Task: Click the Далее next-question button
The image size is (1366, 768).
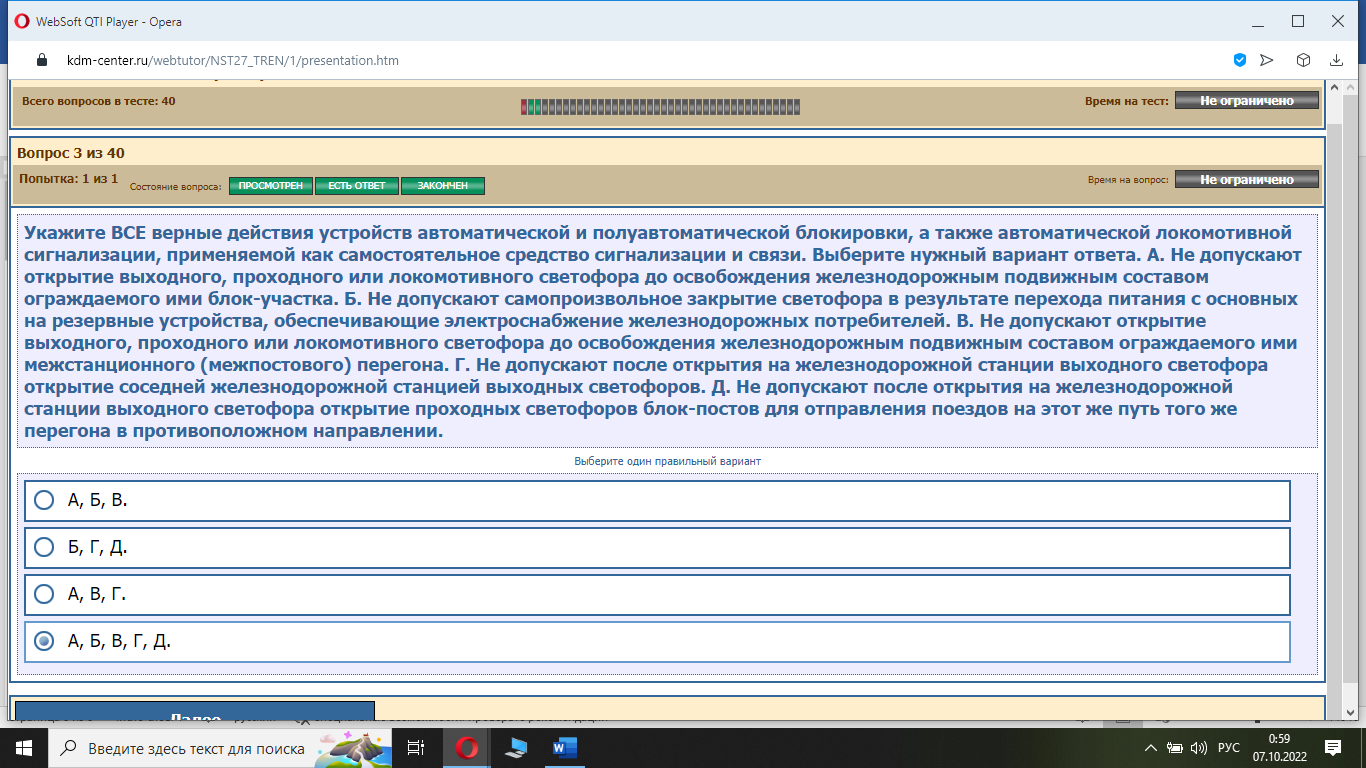Action: (x=195, y=712)
